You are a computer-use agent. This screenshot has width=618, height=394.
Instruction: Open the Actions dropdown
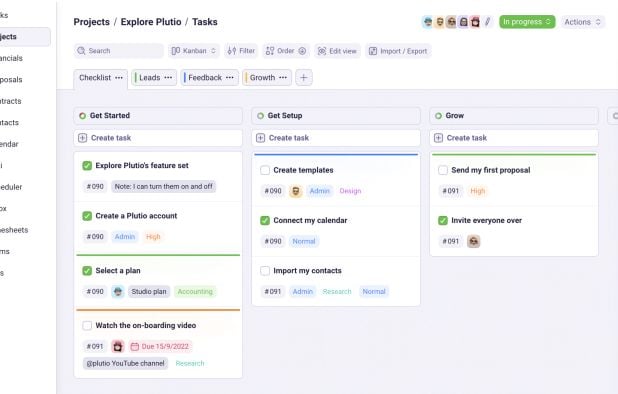tap(583, 22)
